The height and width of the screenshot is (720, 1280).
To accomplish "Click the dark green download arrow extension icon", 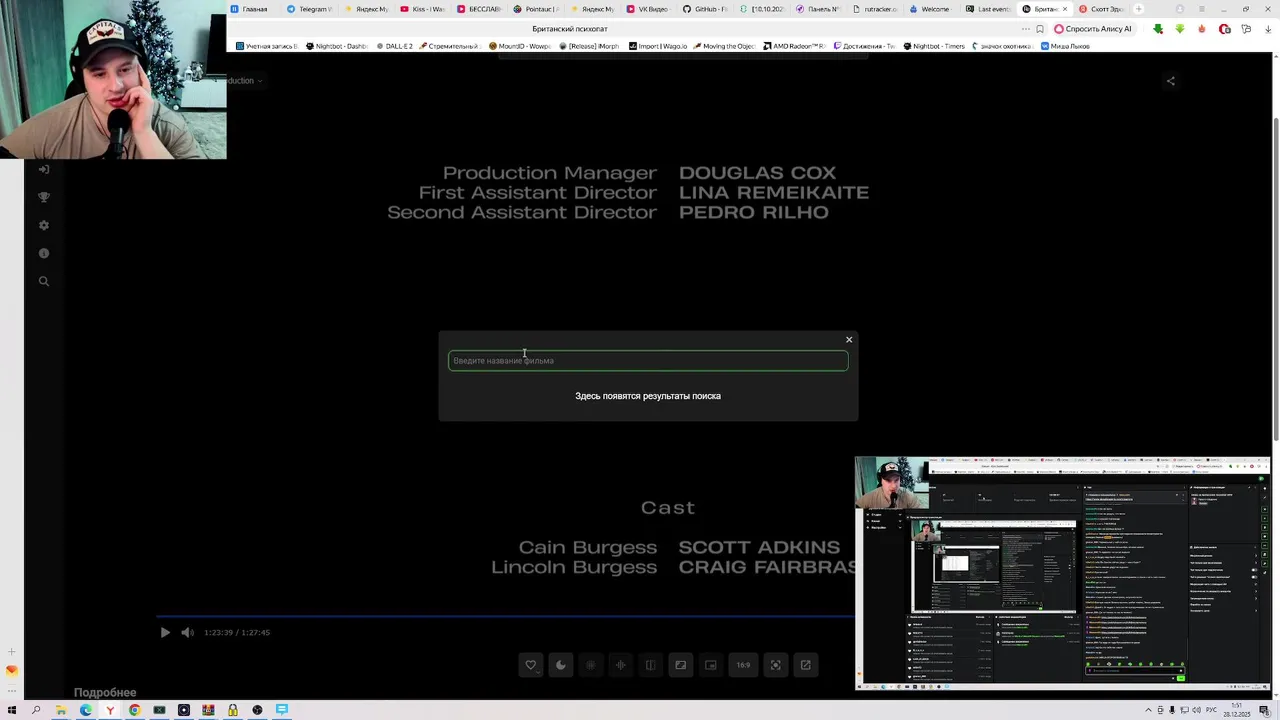I will pyautogui.click(x=1158, y=29).
